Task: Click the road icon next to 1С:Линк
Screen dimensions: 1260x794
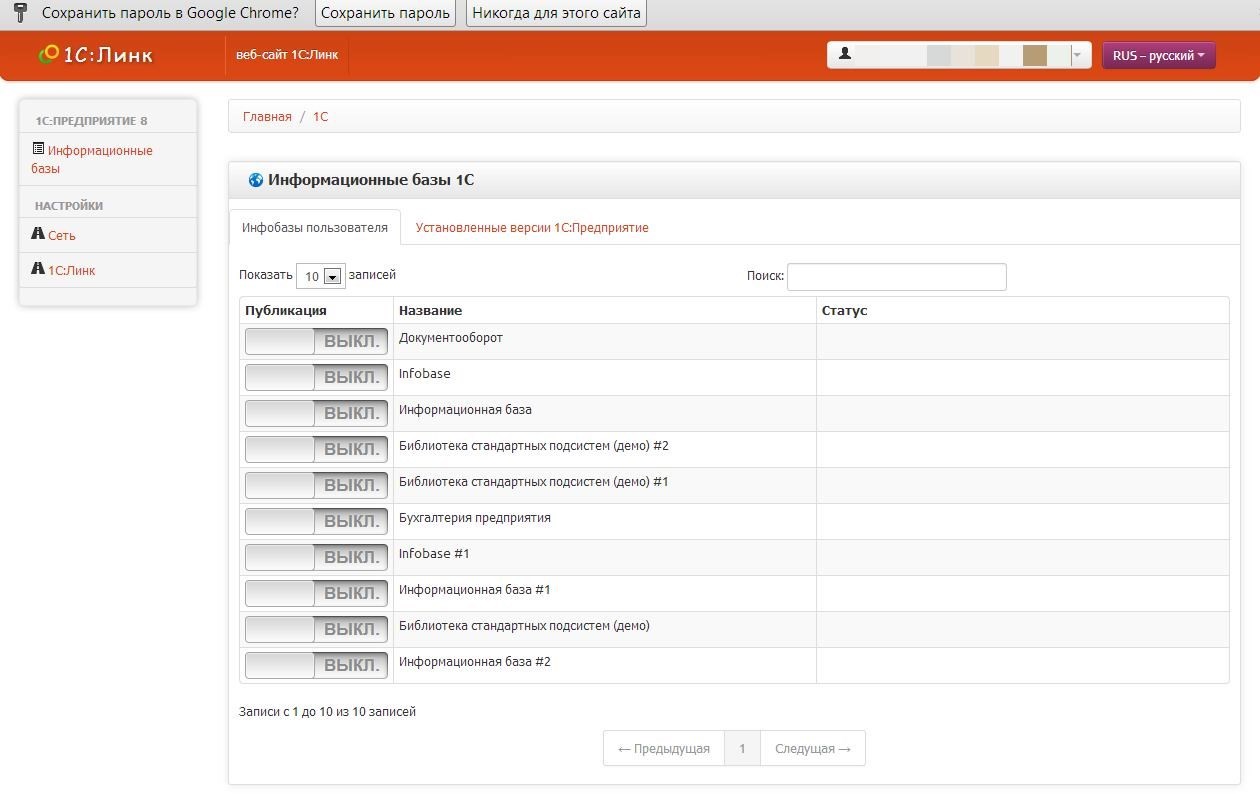Action: click(x=38, y=269)
